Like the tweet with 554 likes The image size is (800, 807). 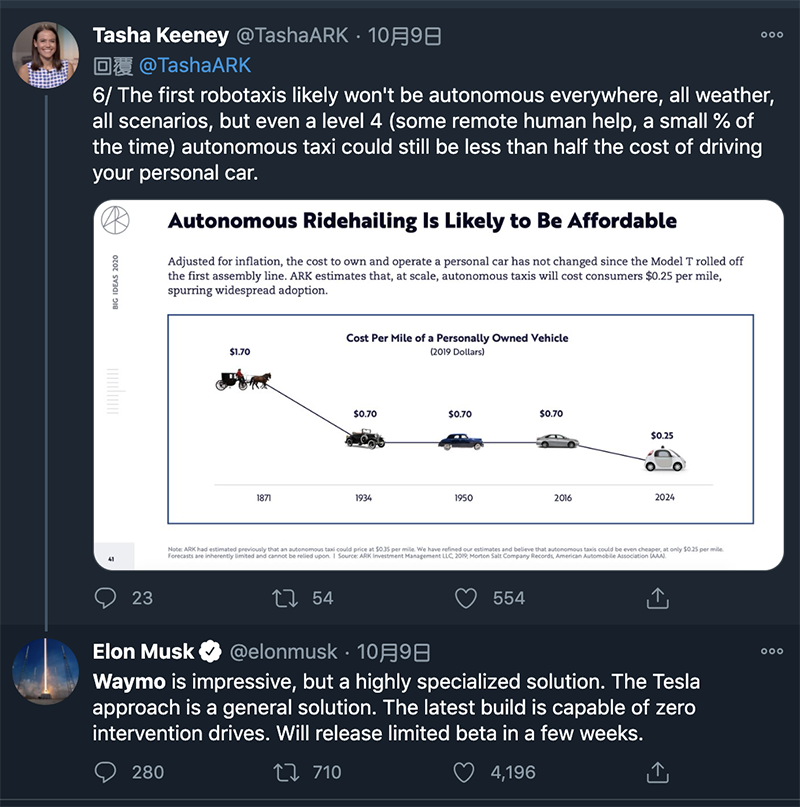466,598
